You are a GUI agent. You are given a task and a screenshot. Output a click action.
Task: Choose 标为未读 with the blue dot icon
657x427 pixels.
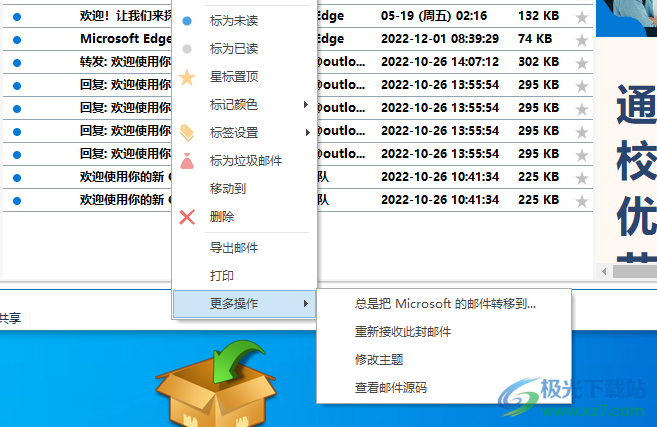(234, 21)
